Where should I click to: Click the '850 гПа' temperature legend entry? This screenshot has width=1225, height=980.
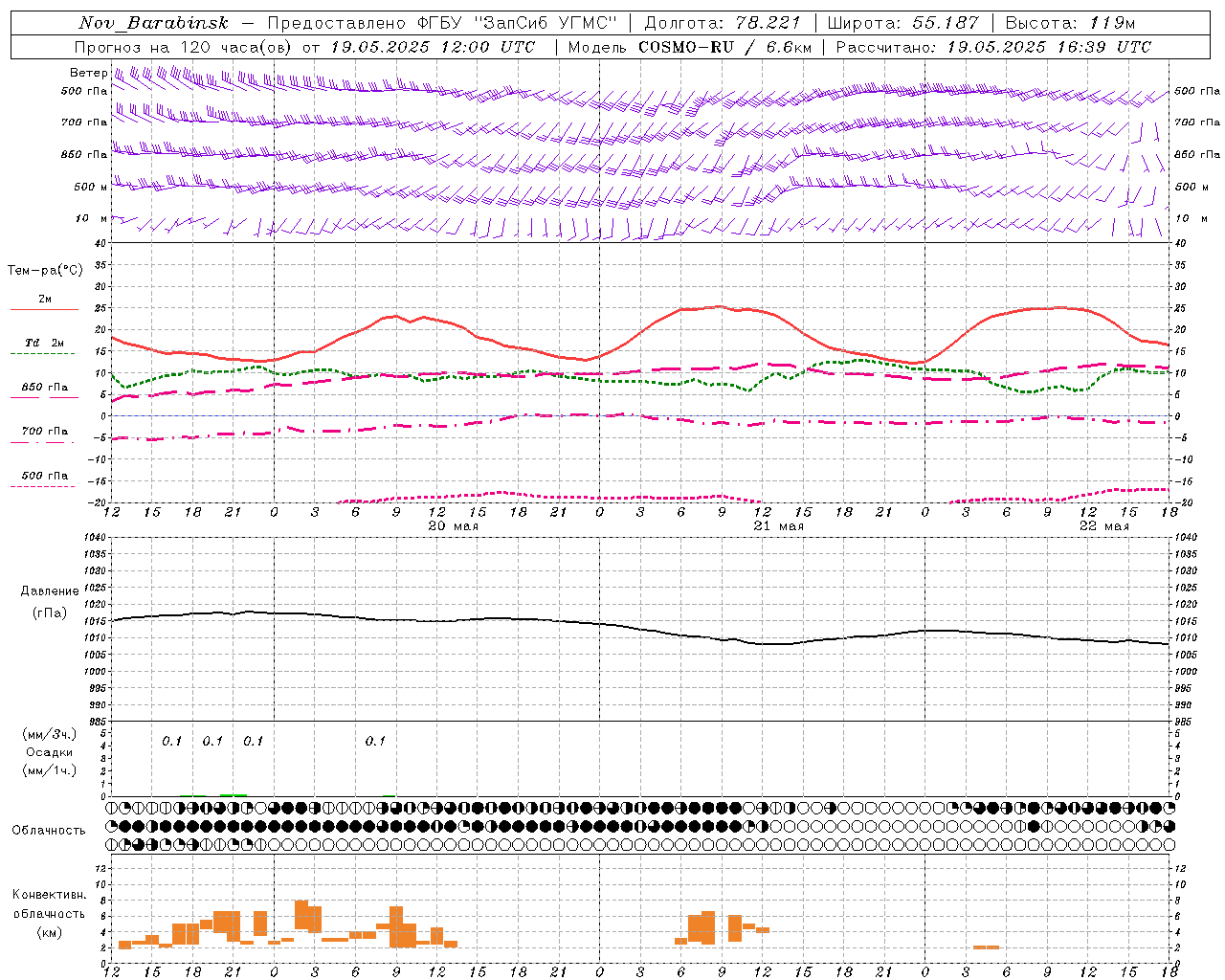pyautogui.click(x=44, y=391)
